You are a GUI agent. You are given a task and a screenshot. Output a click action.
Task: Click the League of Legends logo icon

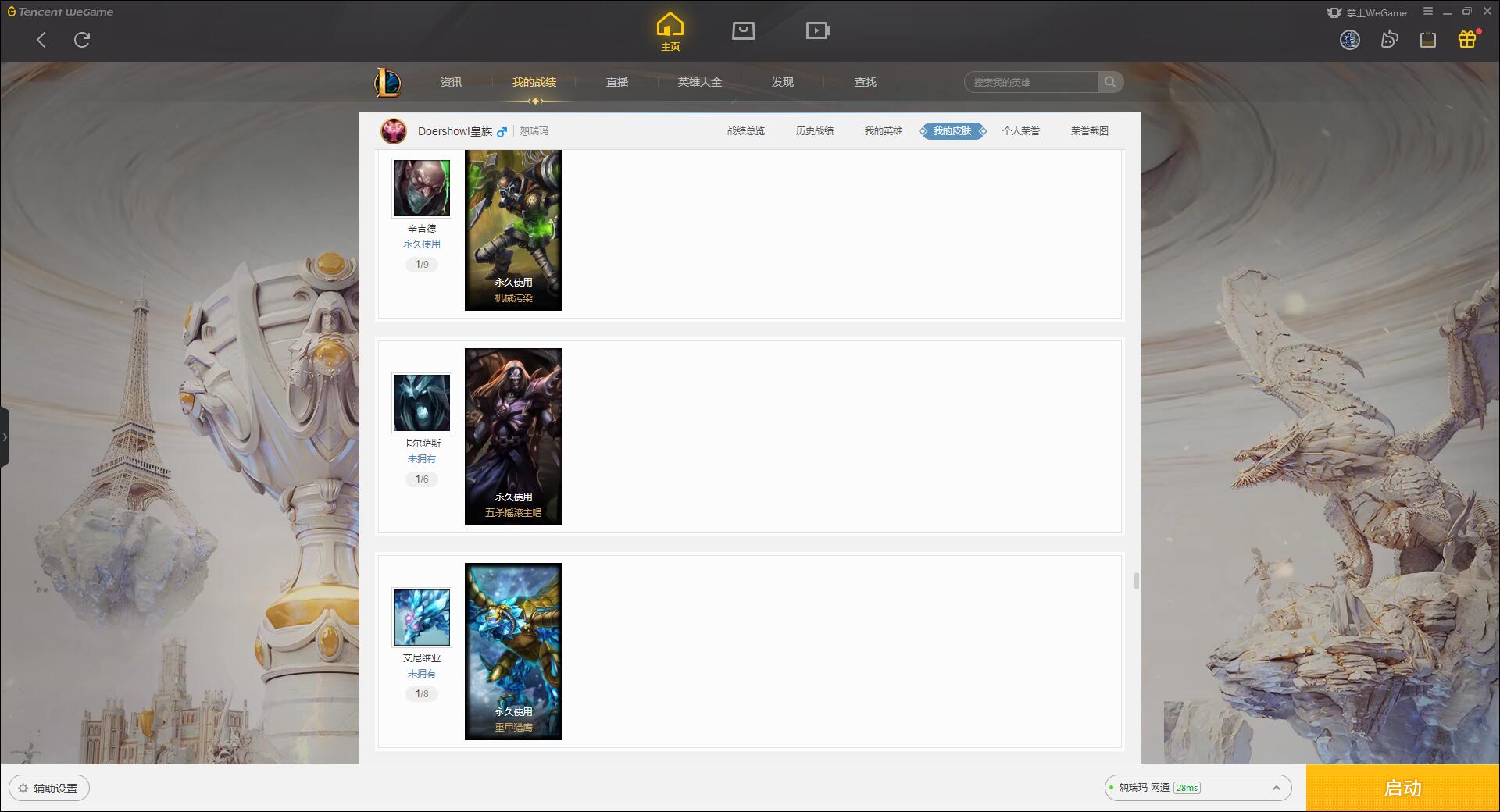coord(387,82)
